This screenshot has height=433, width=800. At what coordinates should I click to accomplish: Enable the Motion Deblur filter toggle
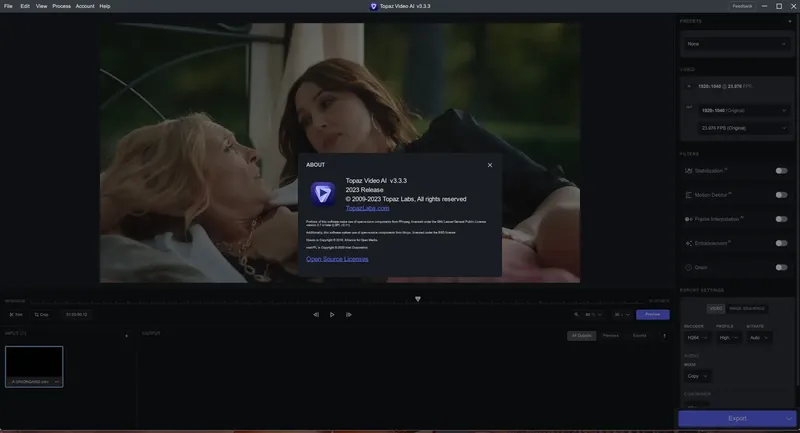pyautogui.click(x=781, y=195)
